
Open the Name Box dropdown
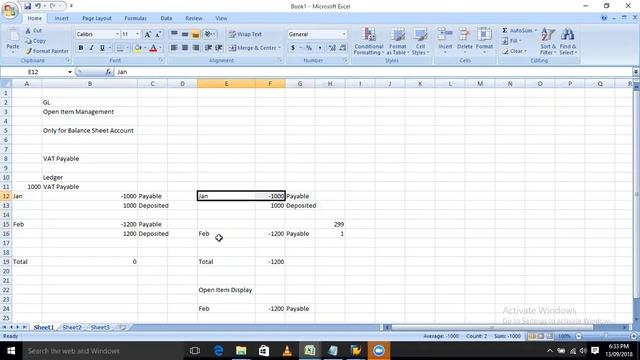click(70, 72)
